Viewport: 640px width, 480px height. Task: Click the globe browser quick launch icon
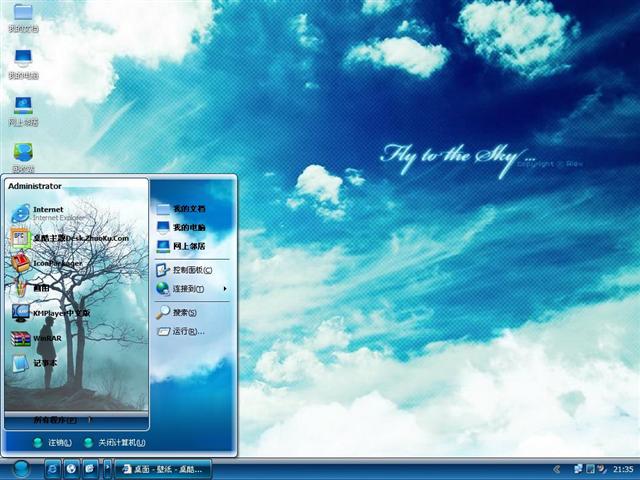tap(71, 469)
